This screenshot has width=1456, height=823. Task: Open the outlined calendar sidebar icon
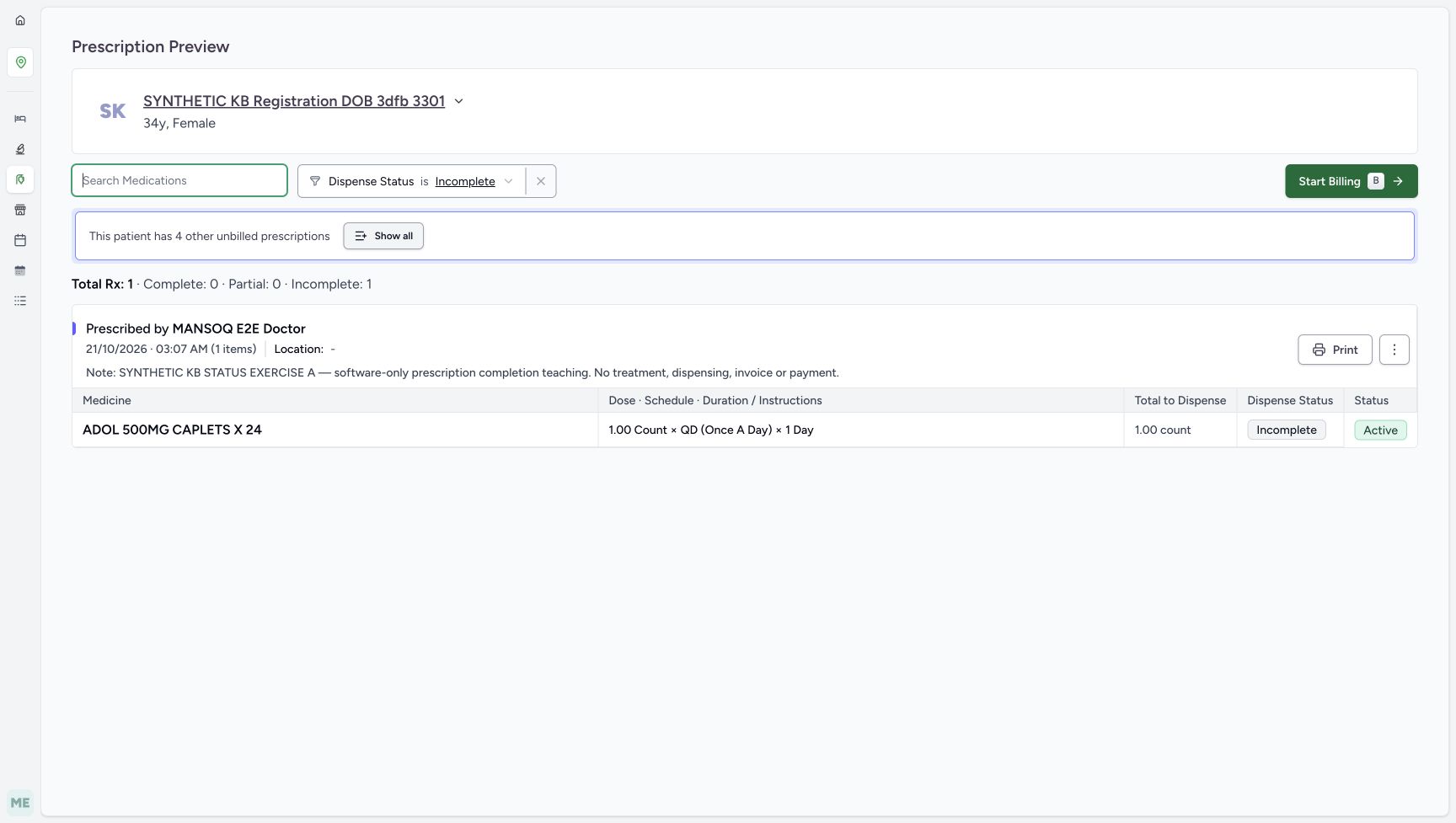[20, 240]
